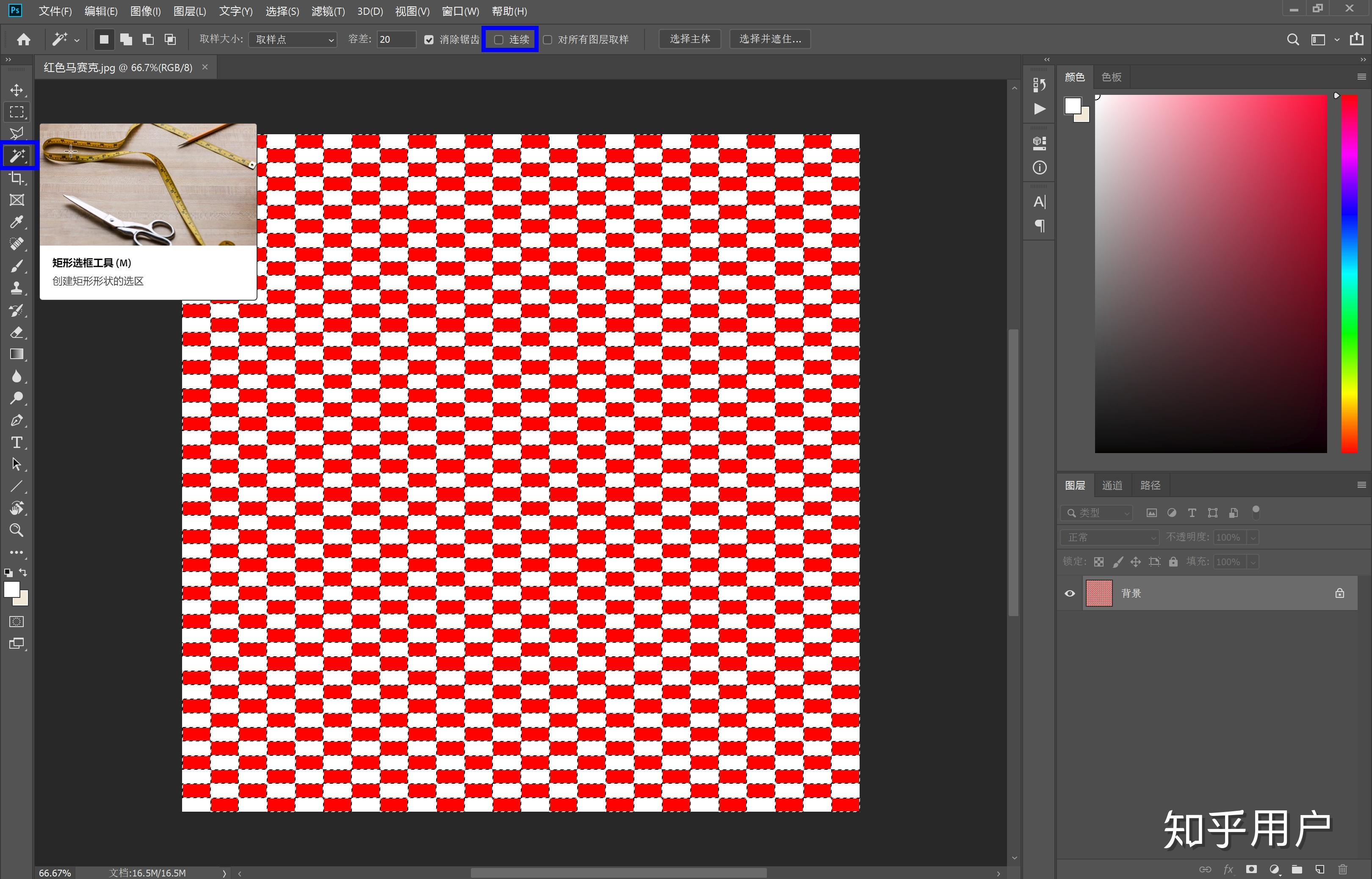This screenshot has height=879, width=1372.
Task: Select the Path Selection tool
Action: (x=17, y=464)
